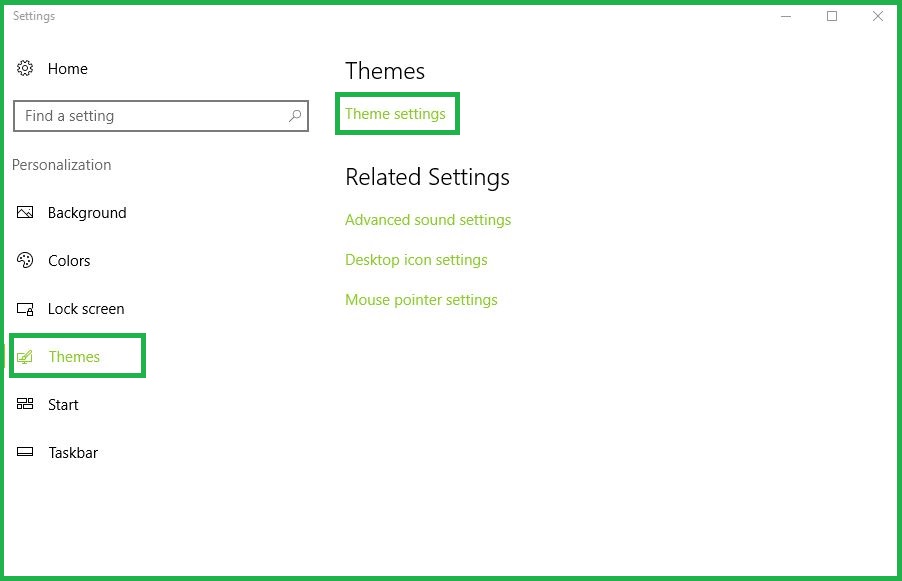
Task: Open the Theme settings link
Action: click(x=395, y=114)
